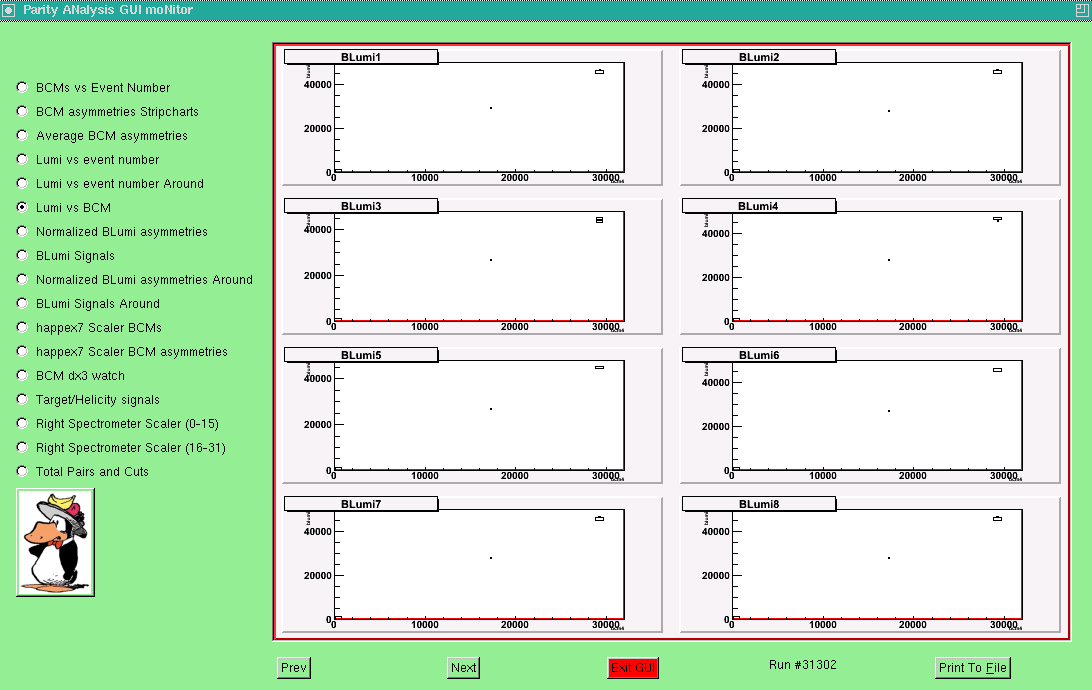Click the BLumi4 stats box

coord(997,219)
